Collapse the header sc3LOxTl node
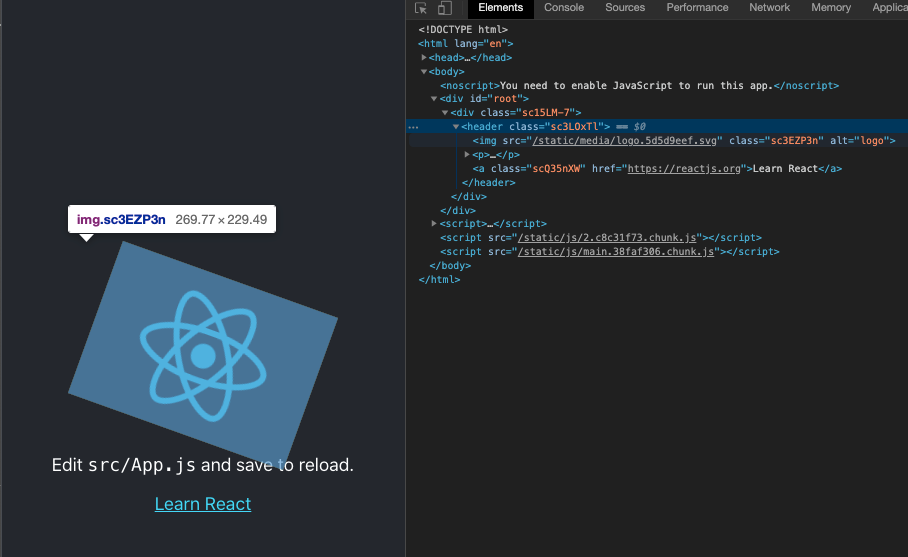Image resolution: width=908 pixels, height=557 pixels. pyautogui.click(x=456, y=126)
